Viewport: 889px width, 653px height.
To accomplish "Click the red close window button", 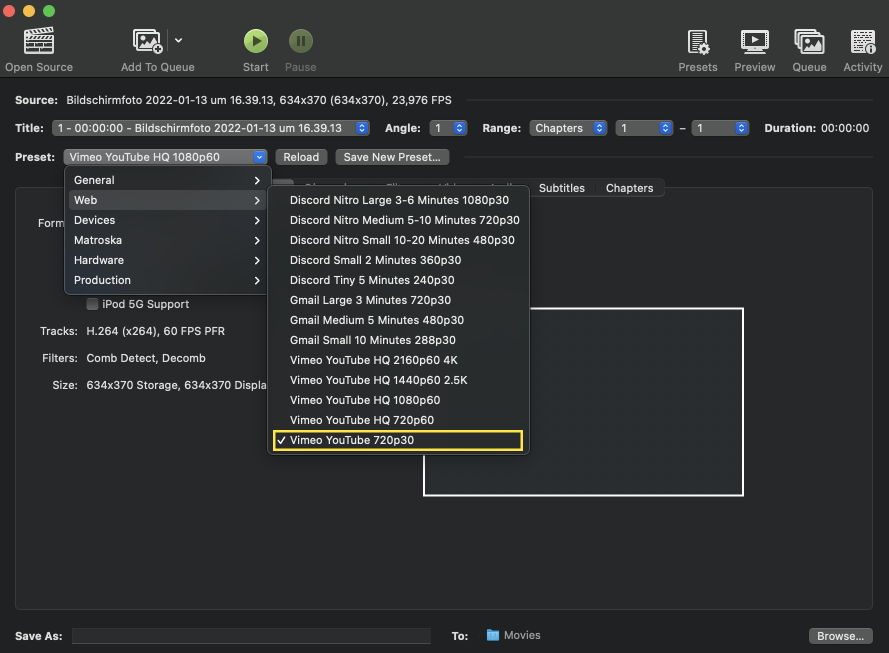I will pyautogui.click(x=9, y=11).
